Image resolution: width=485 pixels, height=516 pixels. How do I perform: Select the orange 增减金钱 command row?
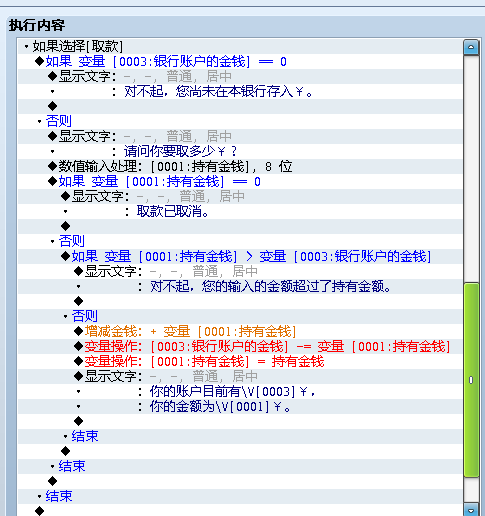(x=240, y=331)
